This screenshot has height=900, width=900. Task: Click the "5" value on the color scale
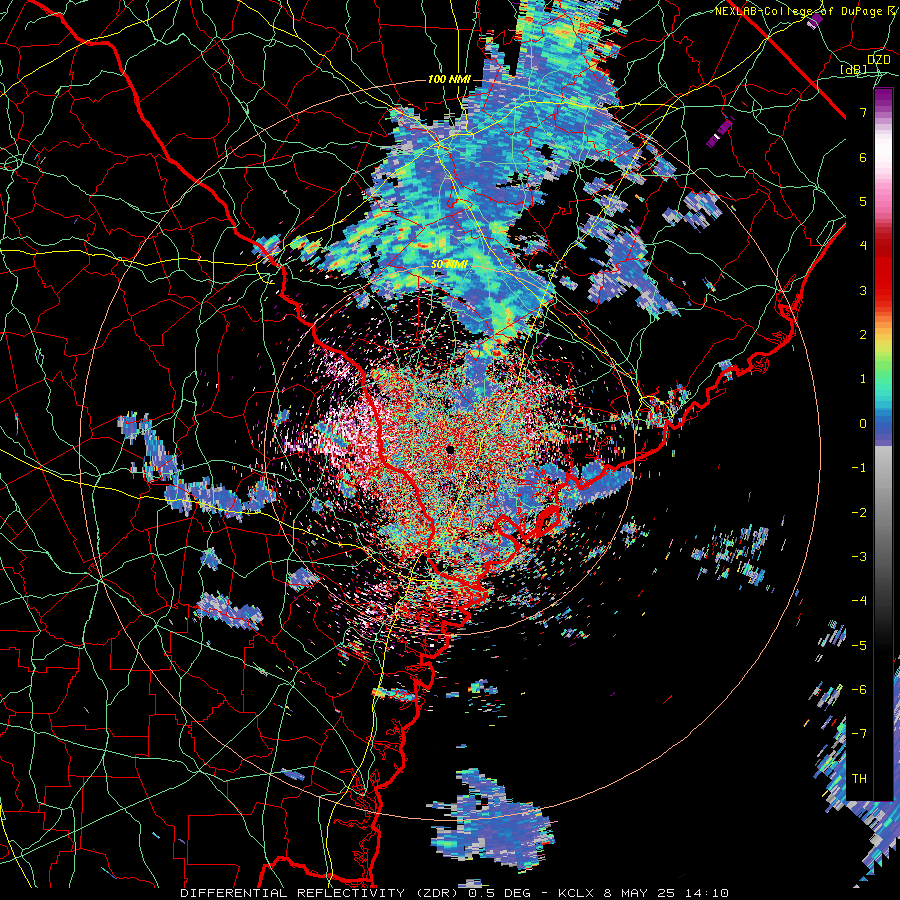coord(863,201)
